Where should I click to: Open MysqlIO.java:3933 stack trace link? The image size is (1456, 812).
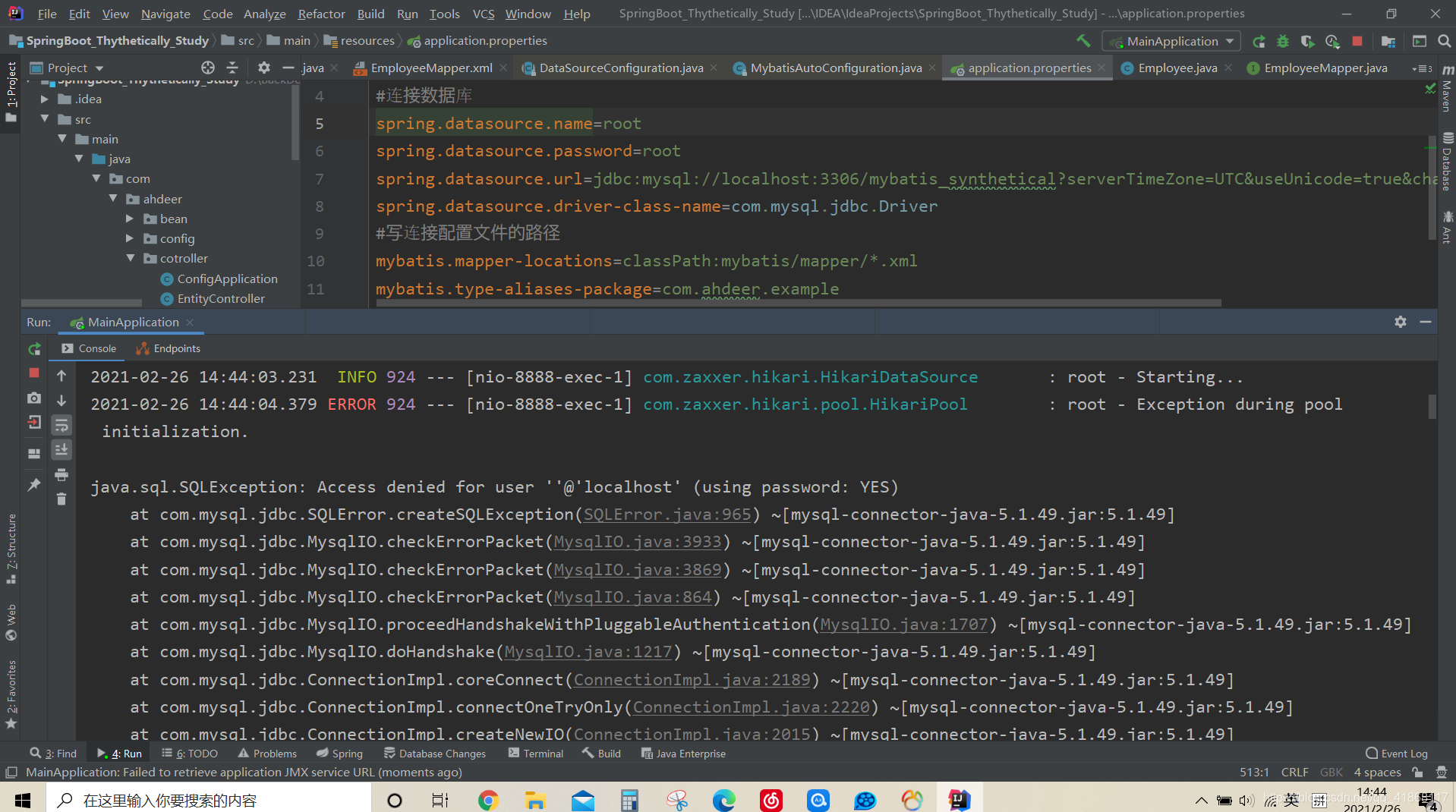638,542
